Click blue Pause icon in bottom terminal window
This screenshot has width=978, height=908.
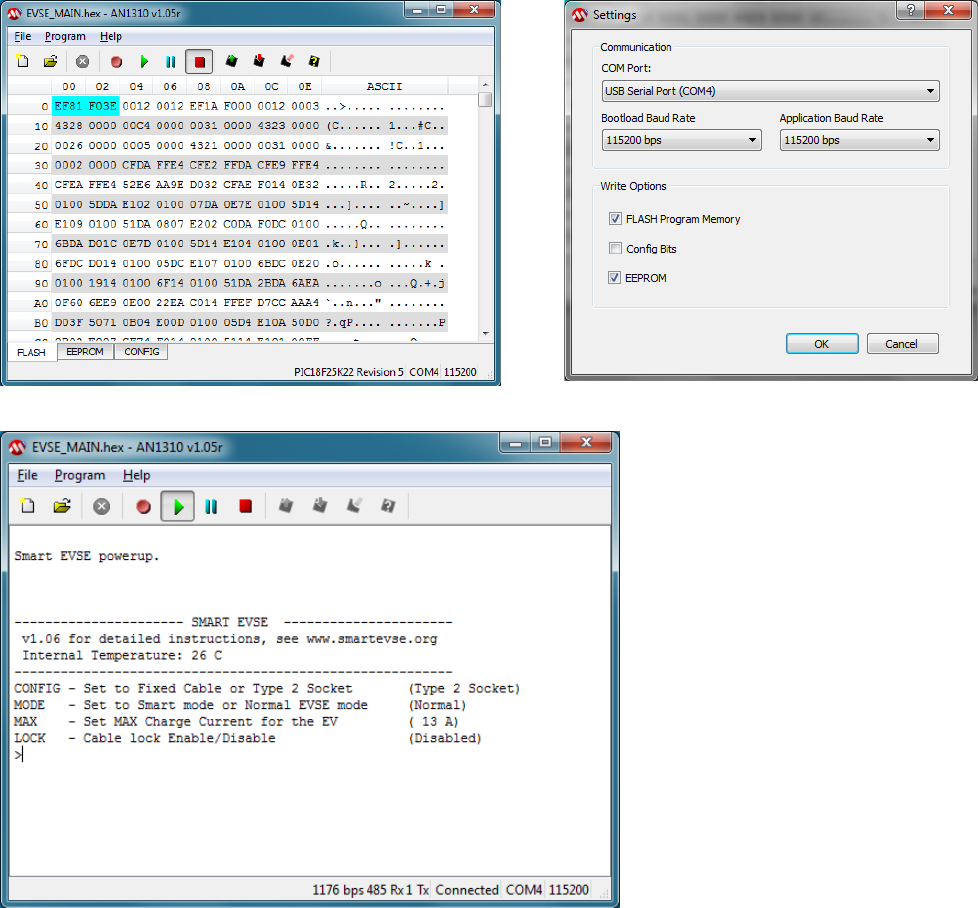tap(211, 506)
